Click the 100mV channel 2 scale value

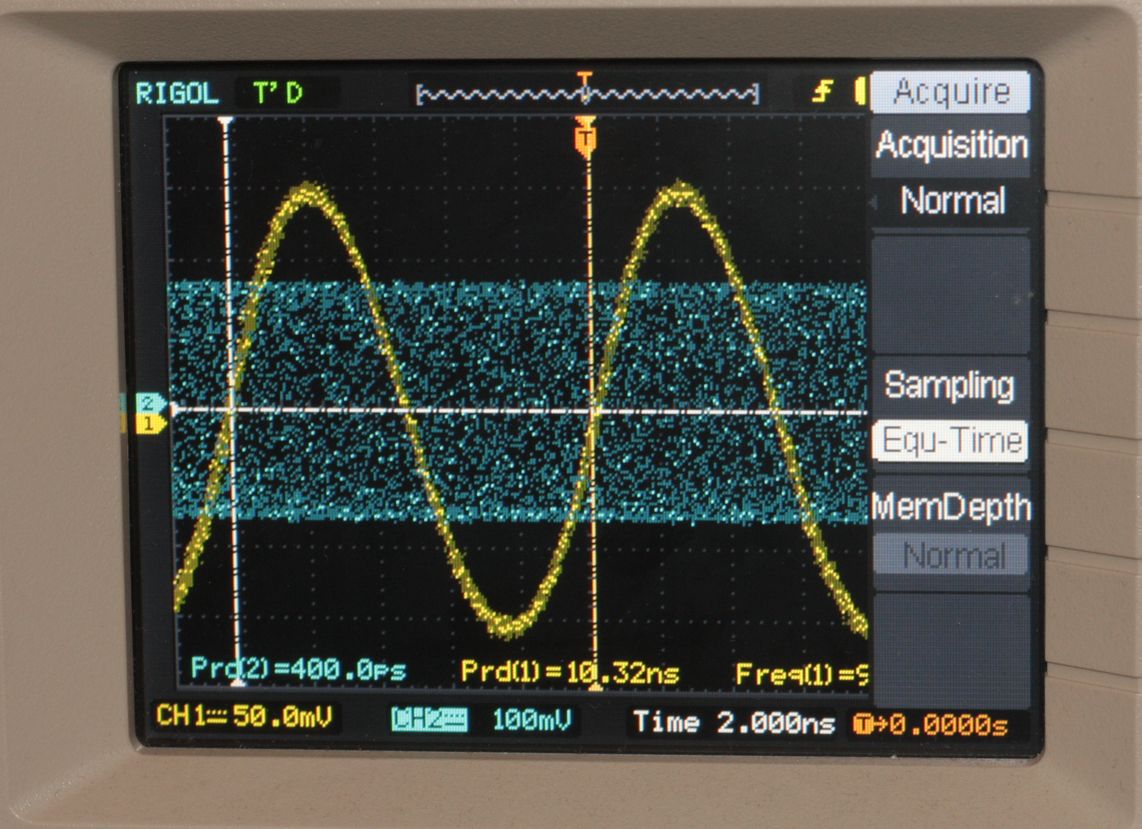[532, 720]
